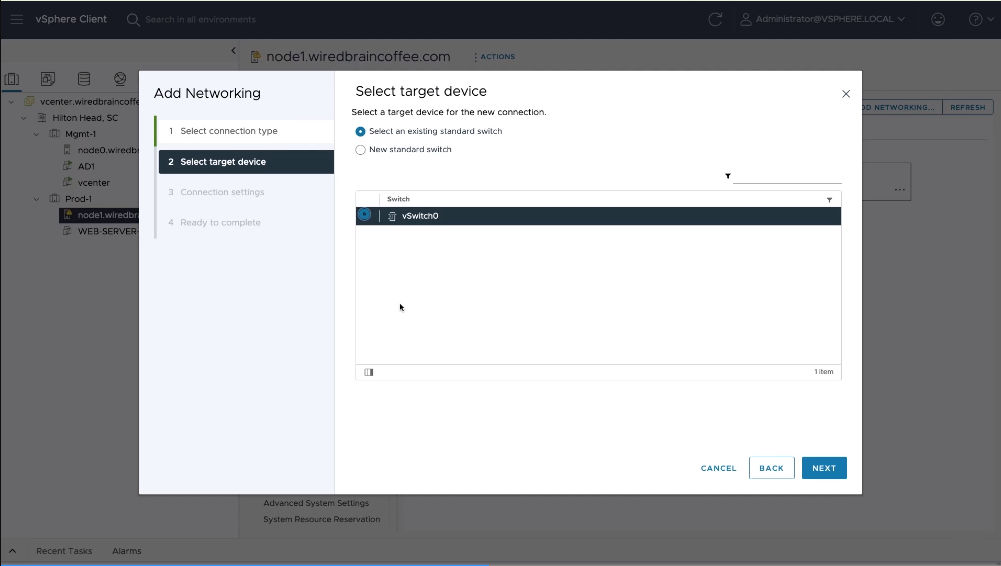Click in the switch filter input field
The image size is (1001, 566).
point(788,176)
